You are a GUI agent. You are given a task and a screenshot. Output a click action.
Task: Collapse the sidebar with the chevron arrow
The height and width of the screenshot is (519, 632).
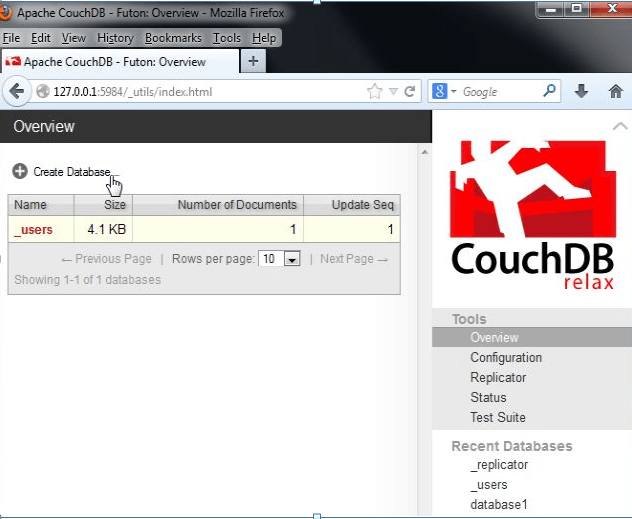[620, 127]
